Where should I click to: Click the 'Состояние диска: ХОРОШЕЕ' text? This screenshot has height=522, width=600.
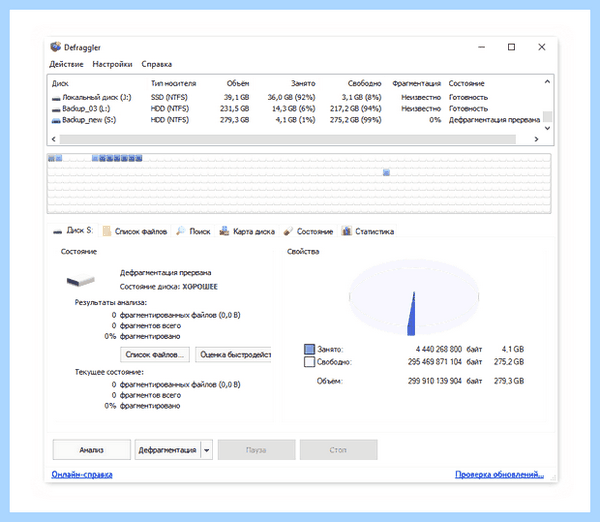[x=168, y=287]
